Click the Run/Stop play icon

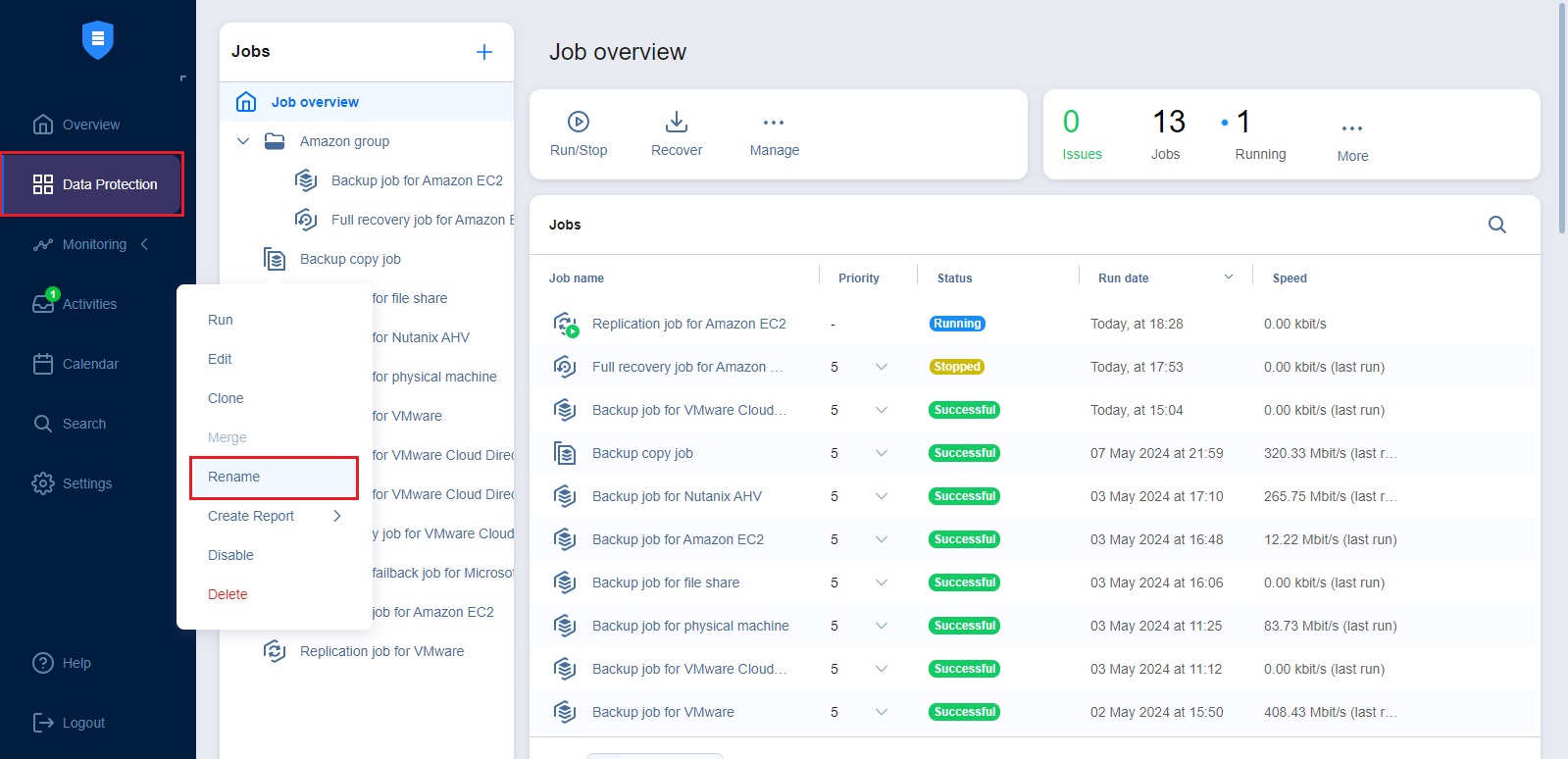click(579, 122)
